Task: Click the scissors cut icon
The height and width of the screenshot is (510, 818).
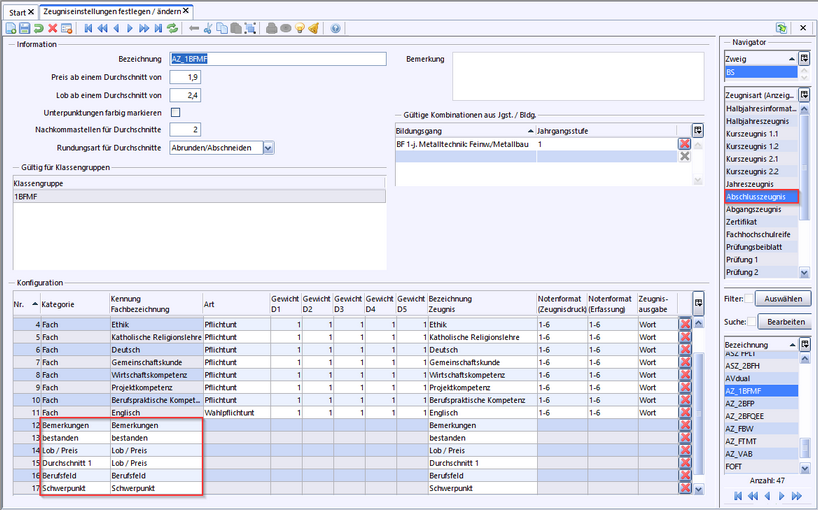Action: [x=208, y=29]
